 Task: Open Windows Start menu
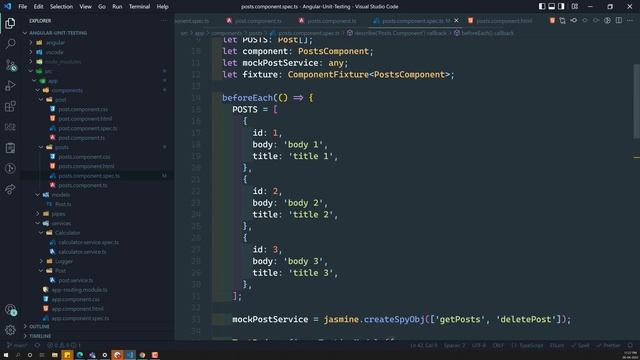(x=6, y=355)
